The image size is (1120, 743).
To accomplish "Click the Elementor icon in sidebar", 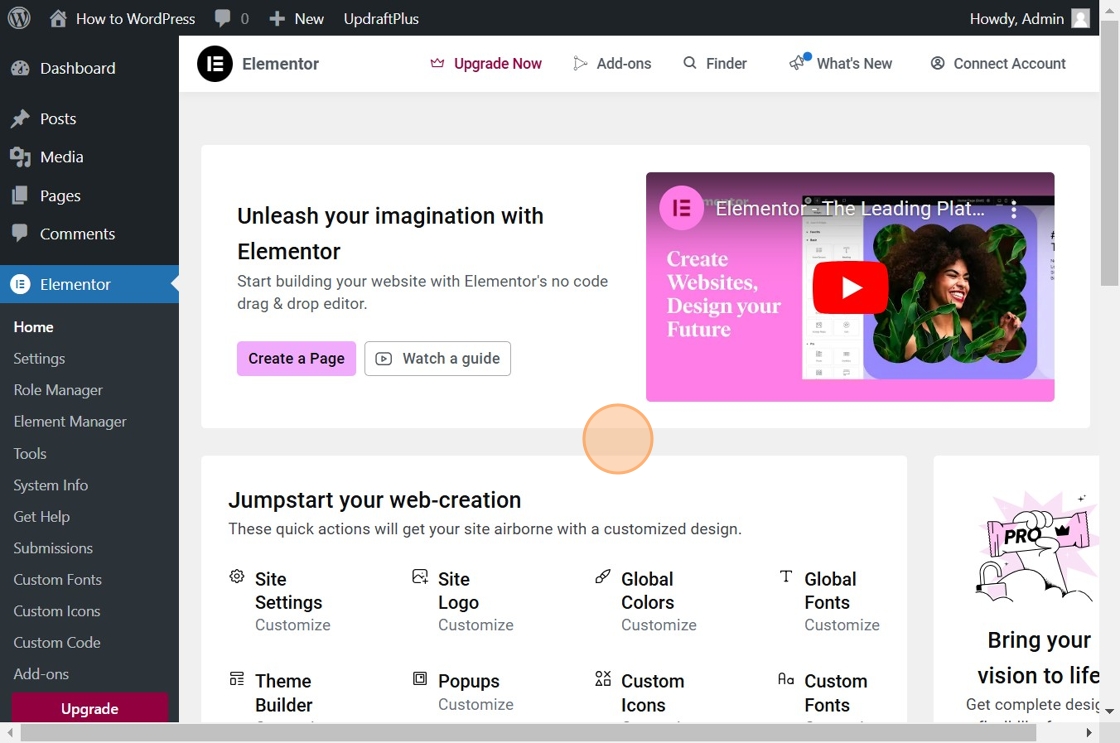I will coord(20,284).
